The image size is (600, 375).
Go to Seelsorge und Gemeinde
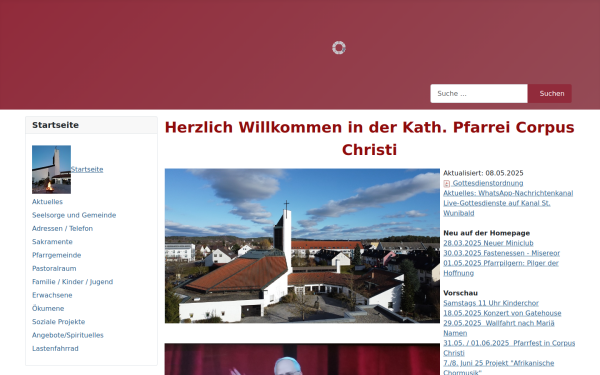[74, 215]
